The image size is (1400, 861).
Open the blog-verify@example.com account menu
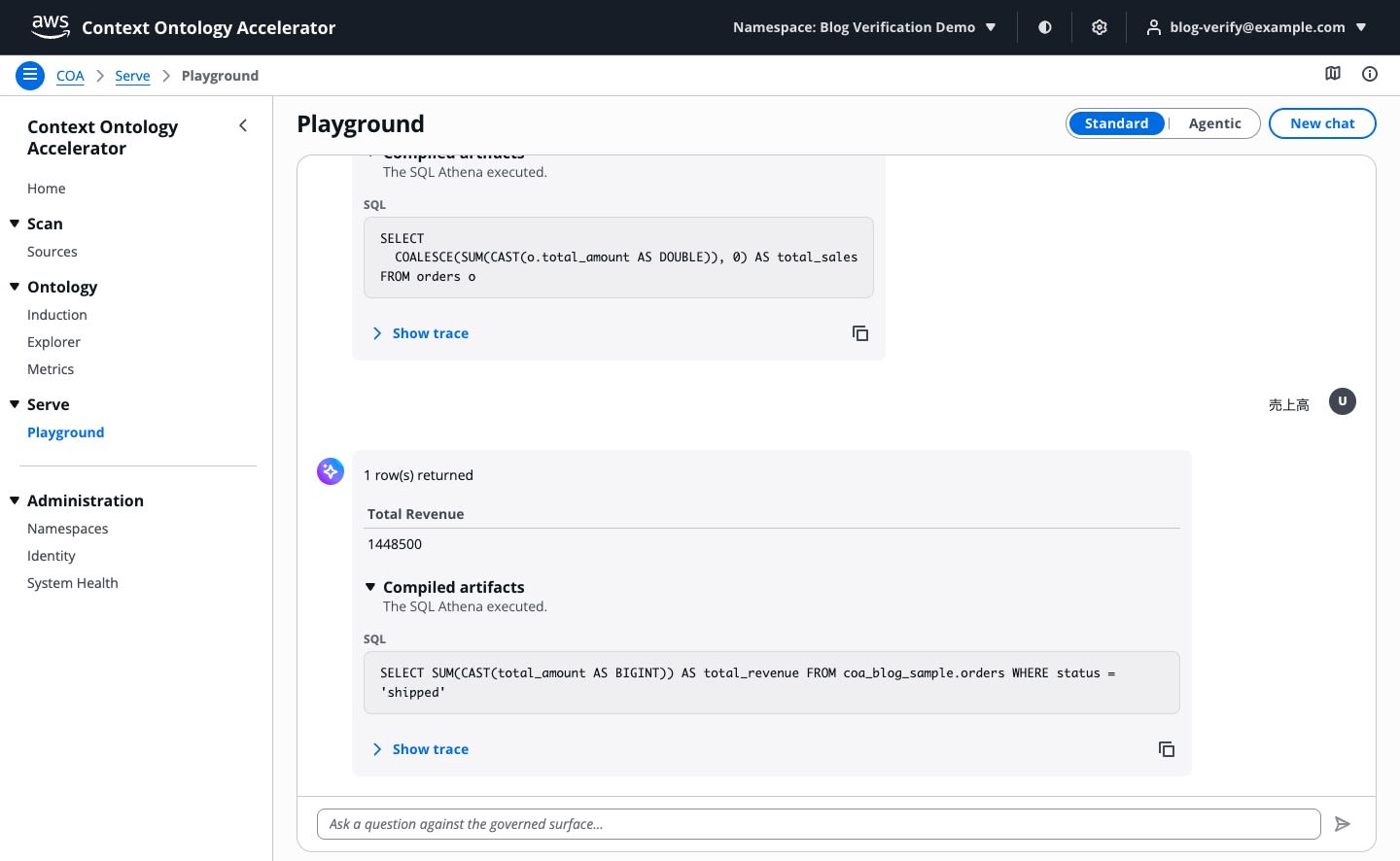(1256, 27)
